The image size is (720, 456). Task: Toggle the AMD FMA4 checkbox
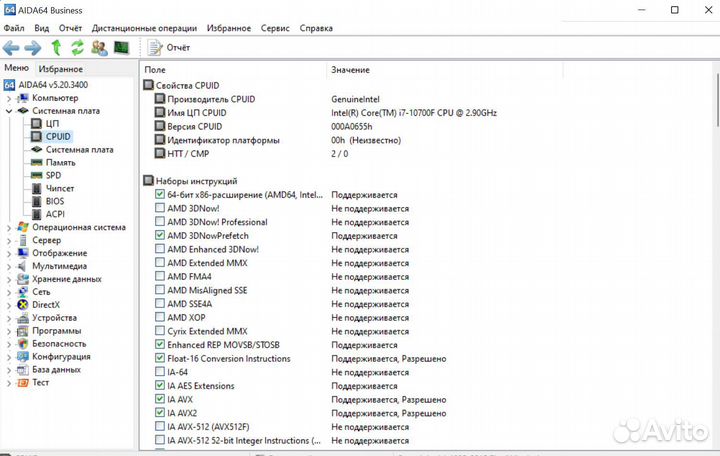[x=159, y=276]
